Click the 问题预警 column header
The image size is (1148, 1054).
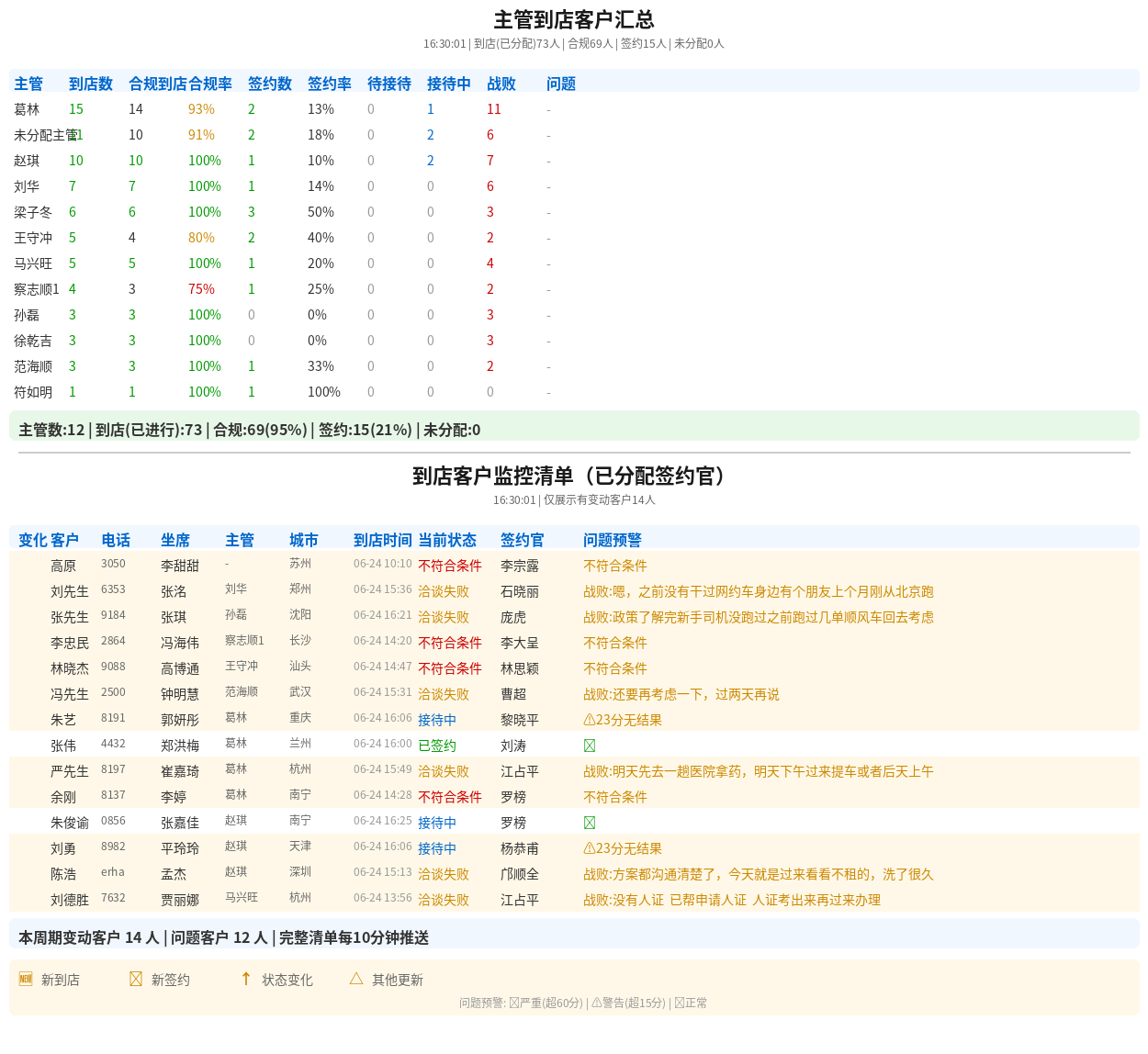coord(613,540)
